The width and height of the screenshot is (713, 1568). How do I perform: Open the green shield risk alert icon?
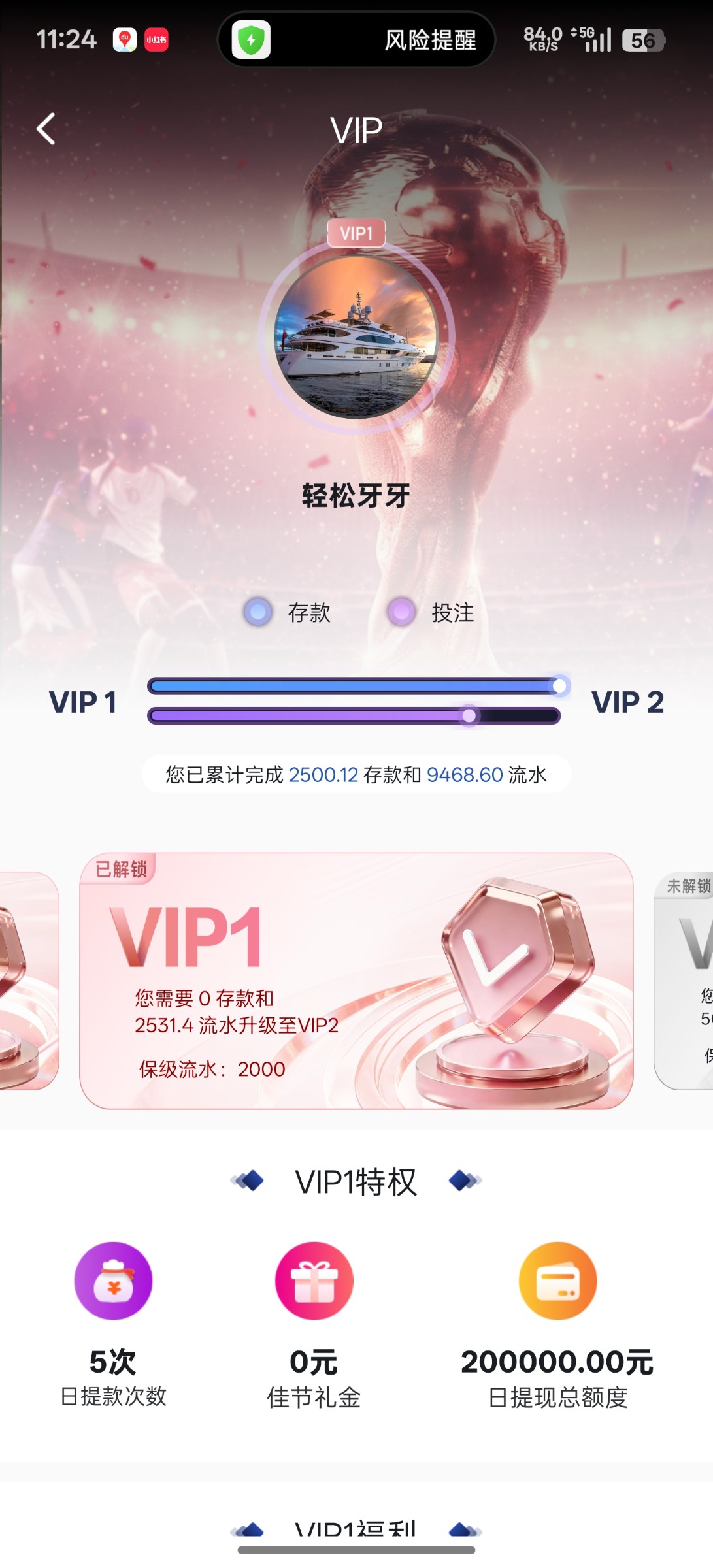point(251,40)
